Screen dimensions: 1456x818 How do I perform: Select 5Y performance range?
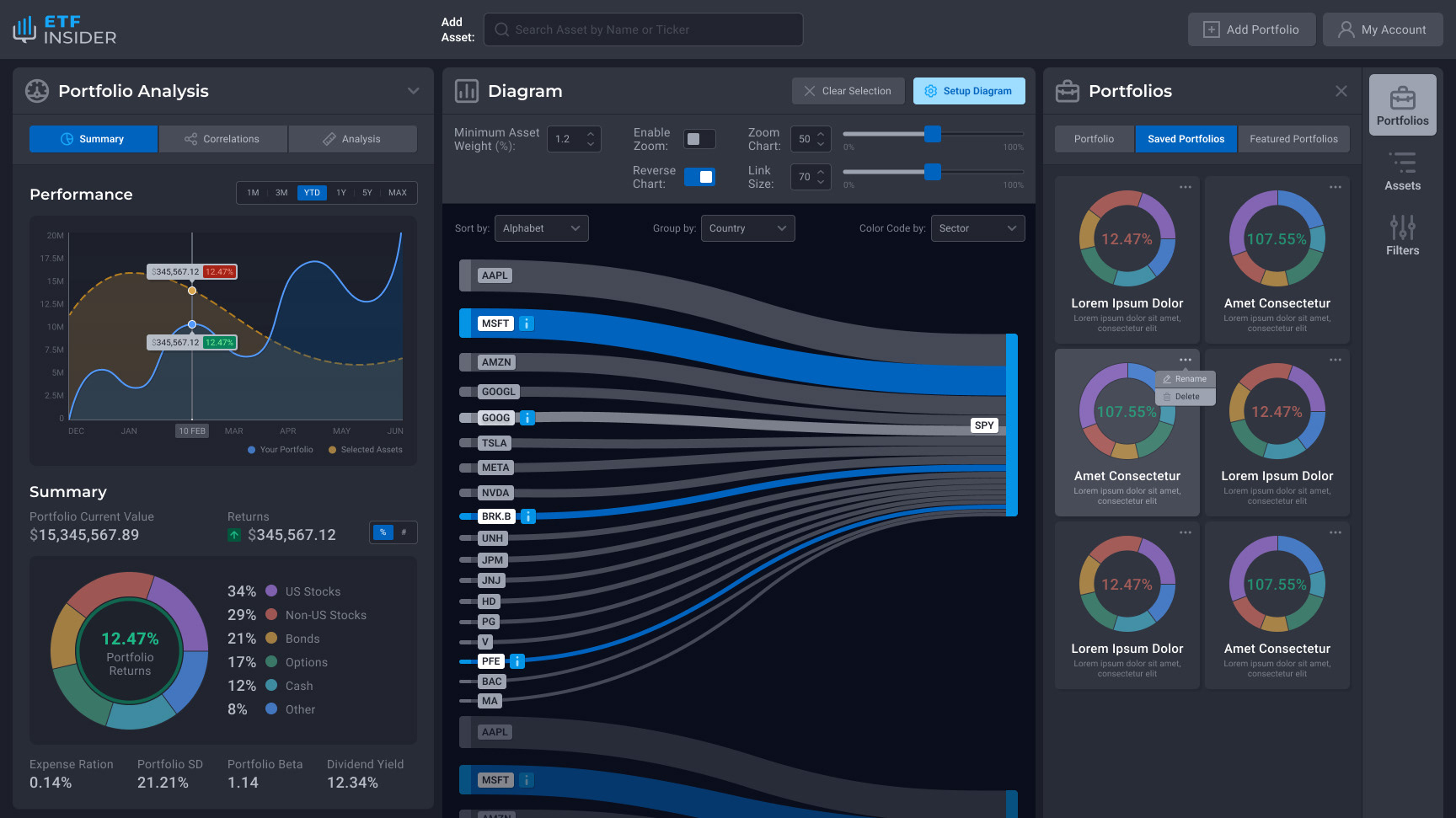367,193
